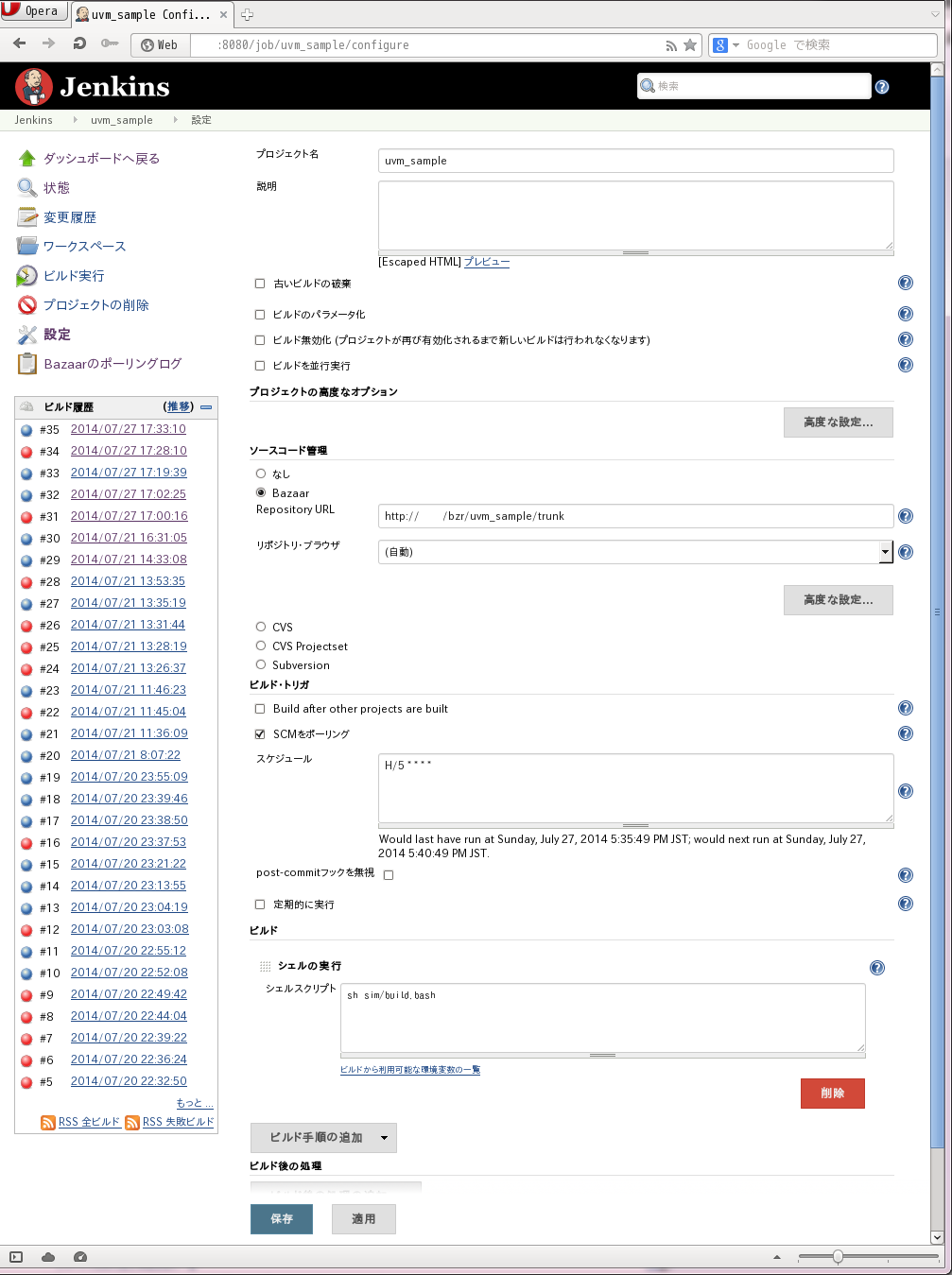Click red 削除 button

point(833,1094)
